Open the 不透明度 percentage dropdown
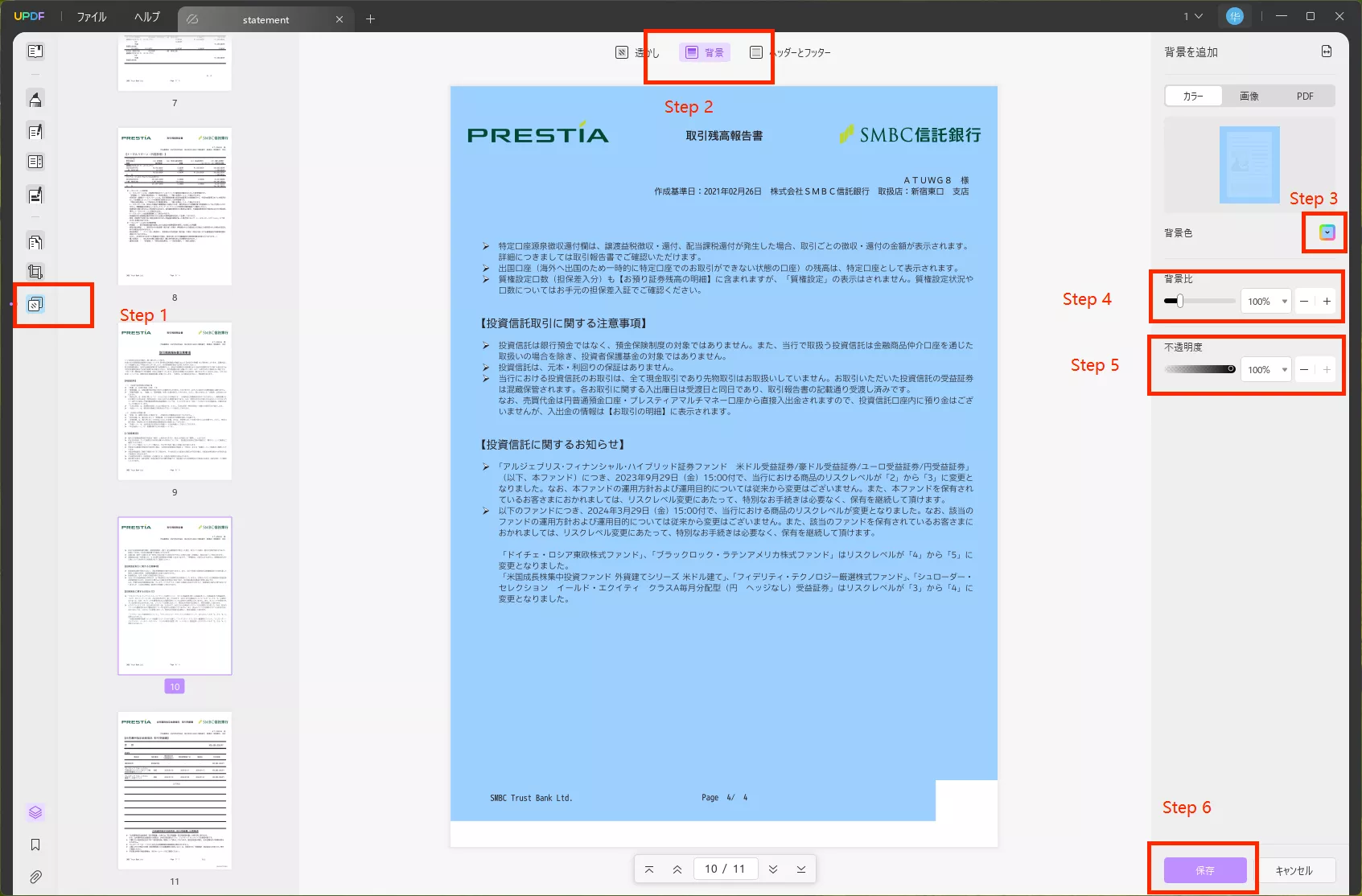This screenshot has width=1362, height=896. pyautogui.click(x=1265, y=370)
